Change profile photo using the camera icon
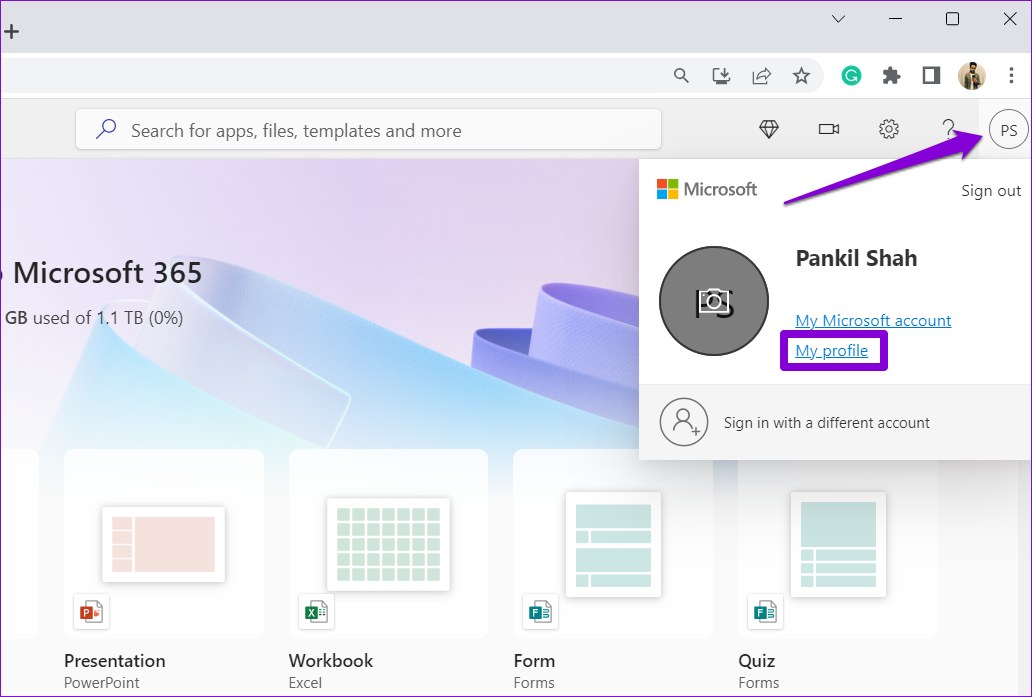Image resolution: width=1032 pixels, height=697 pixels. click(713, 300)
